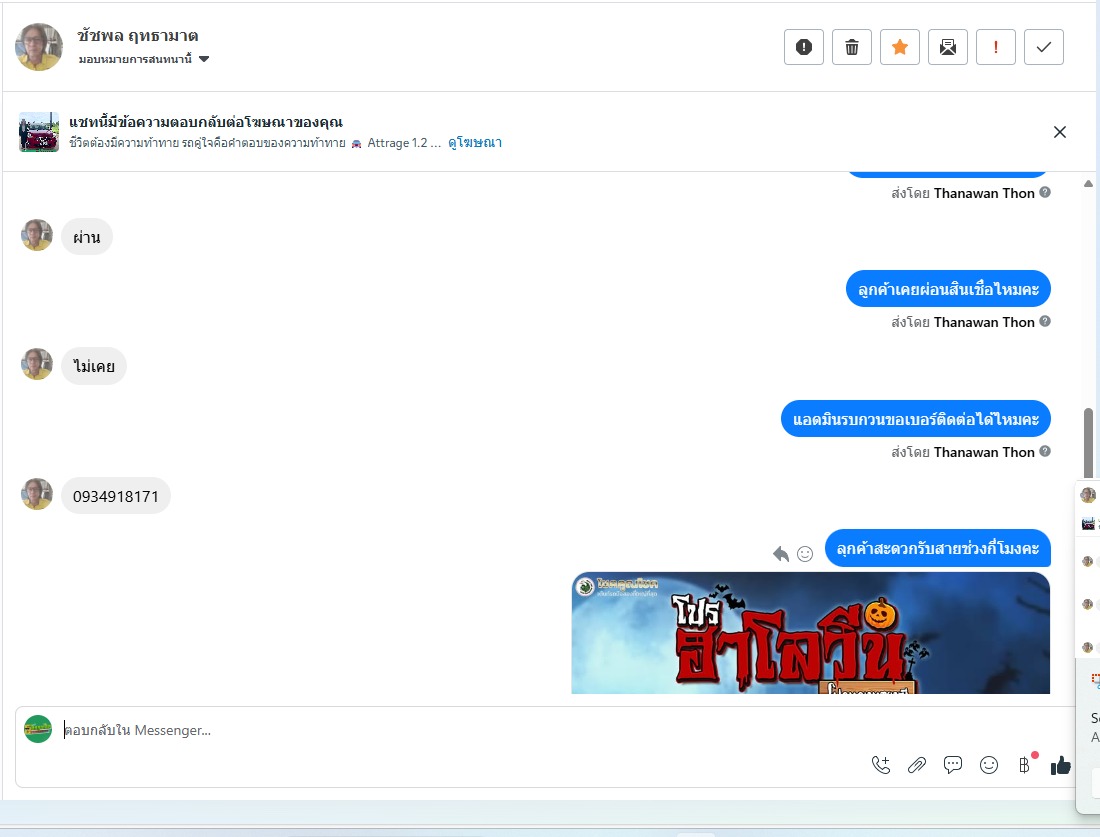Image resolution: width=1100 pixels, height=837 pixels.
Task: Delete conversation using trash icon
Action: 852,47
